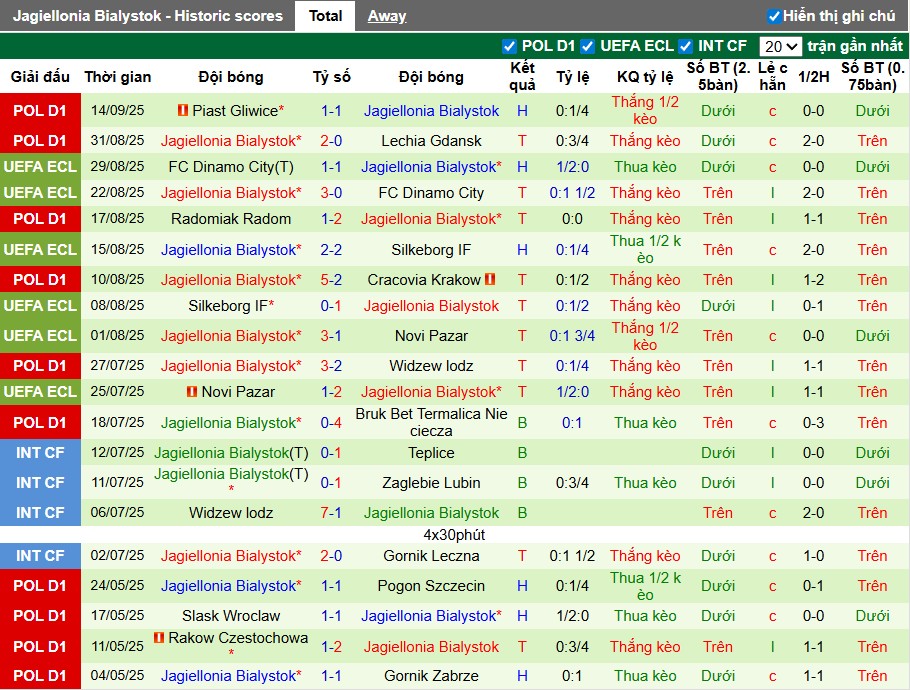Click the 7-1 score for Widzew lodz match

pos(331,513)
